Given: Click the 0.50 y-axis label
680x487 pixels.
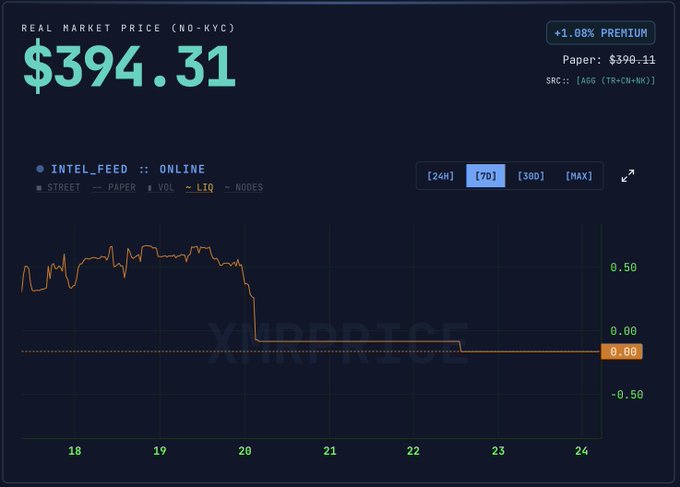Looking at the screenshot, I should click(623, 268).
